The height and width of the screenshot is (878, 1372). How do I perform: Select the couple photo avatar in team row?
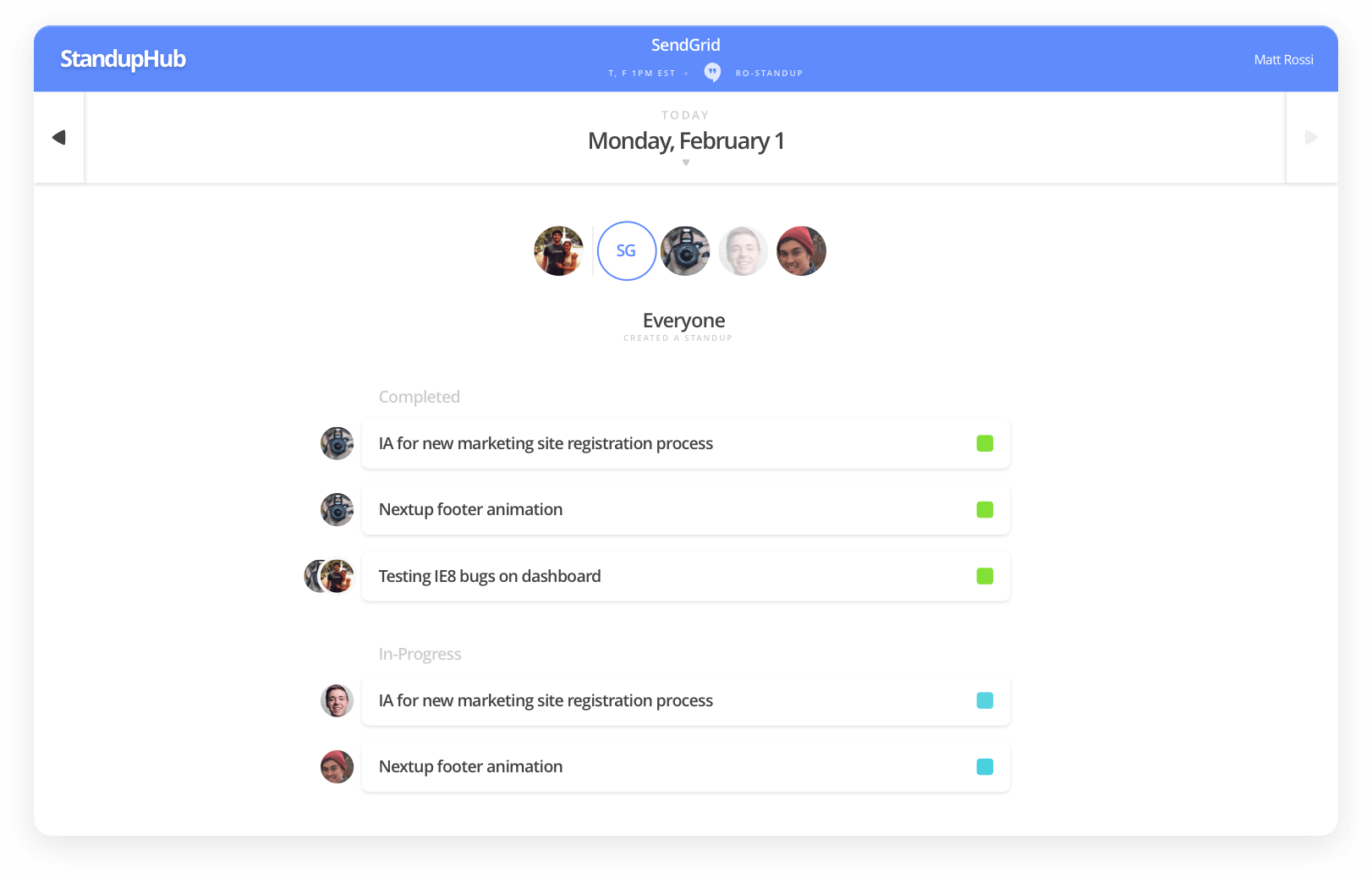click(558, 251)
